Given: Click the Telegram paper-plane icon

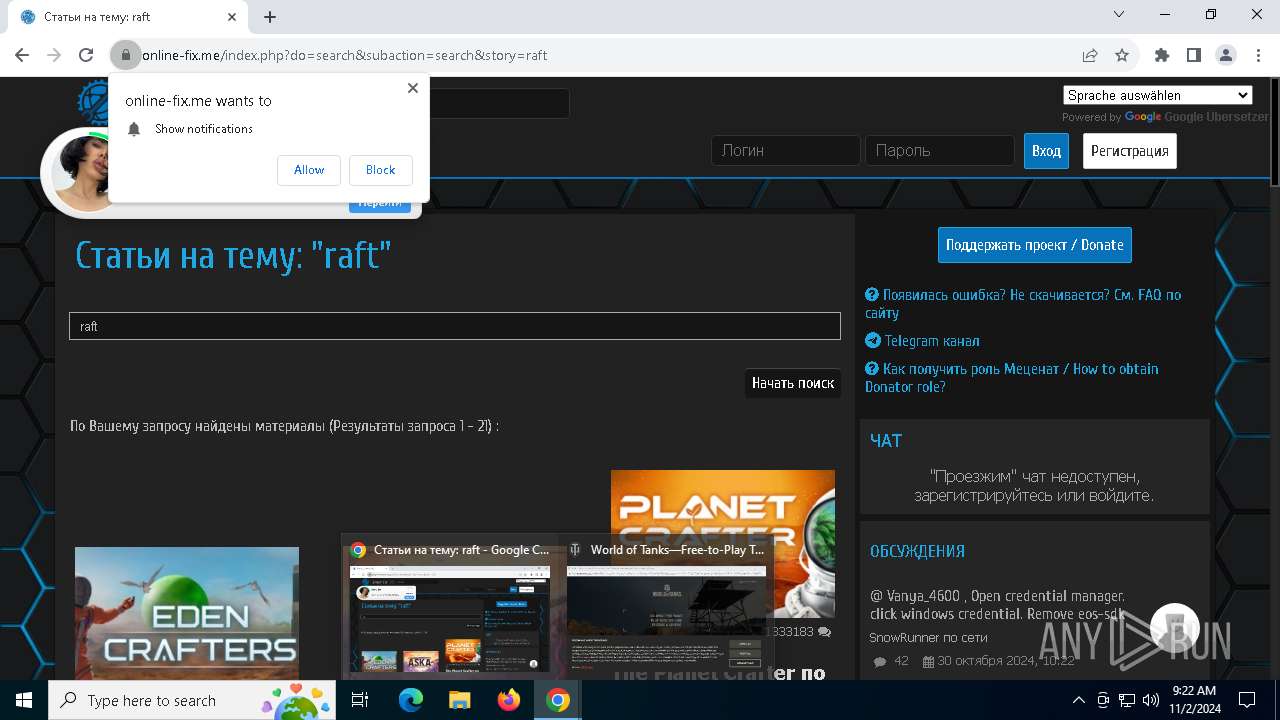Looking at the screenshot, I should tap(873, 340).
